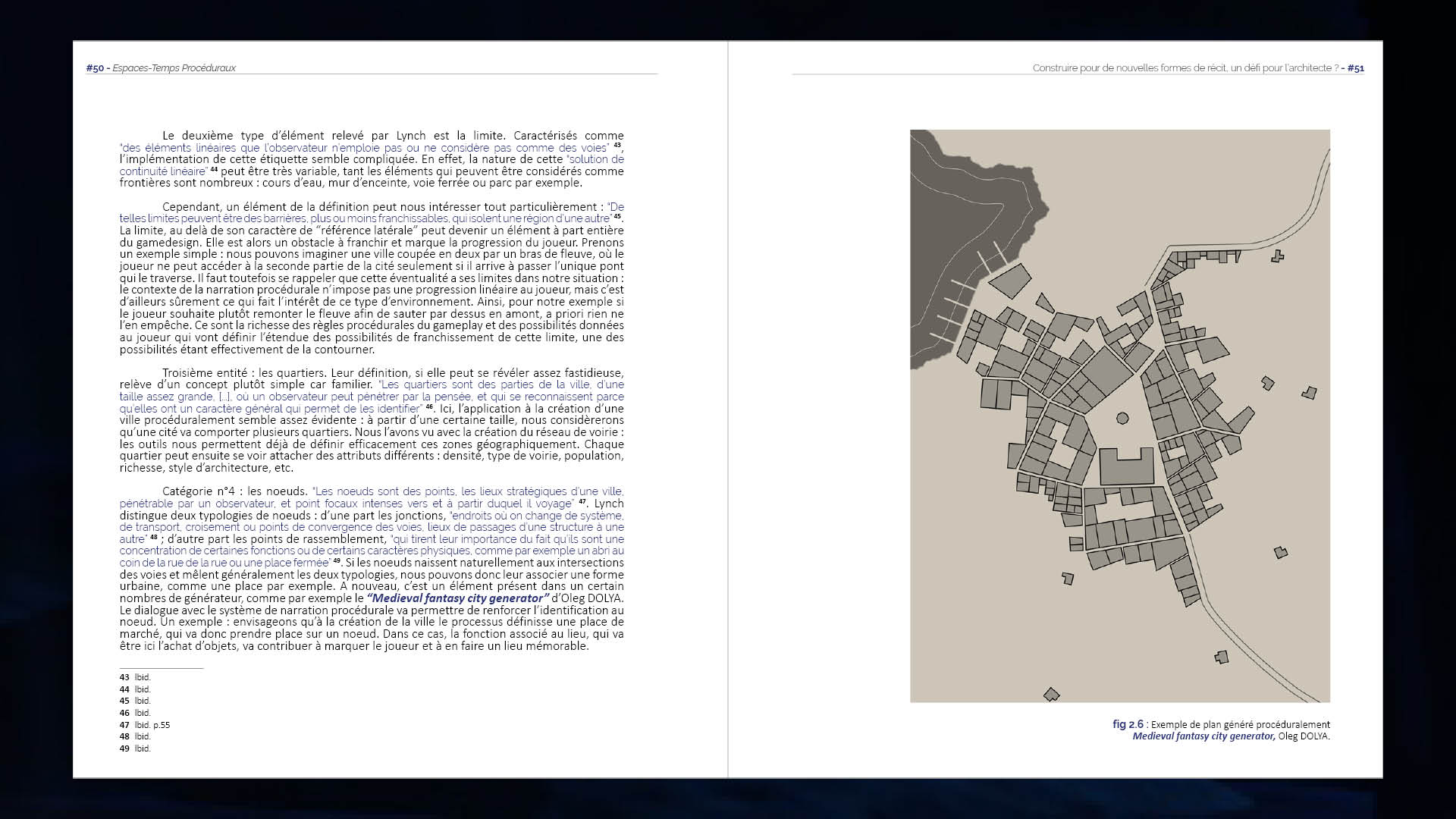Click the 'fig 2.6' caption label

click(1128, 724)
